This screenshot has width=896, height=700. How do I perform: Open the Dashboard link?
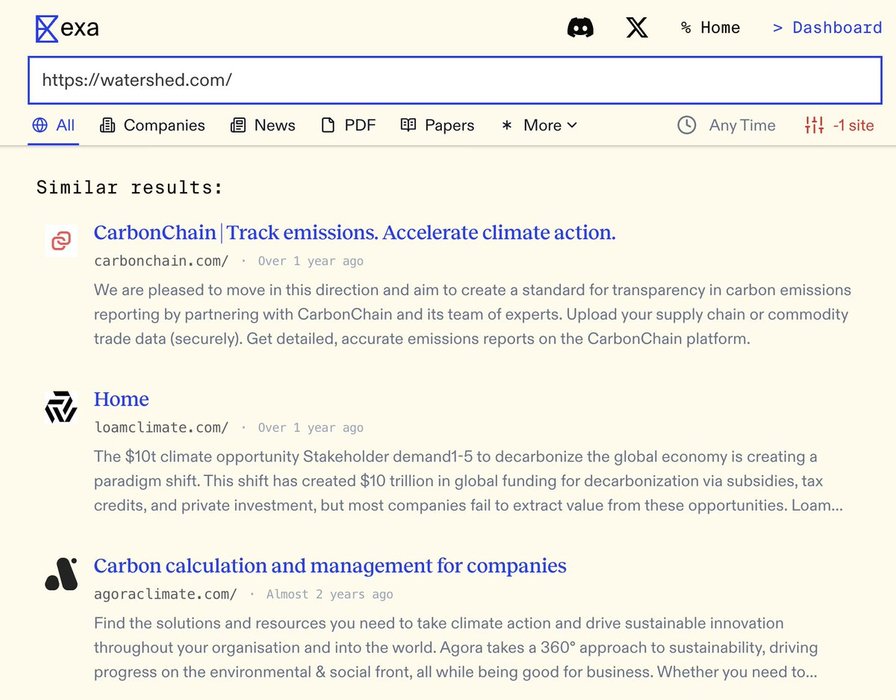[x=827, y=27]
